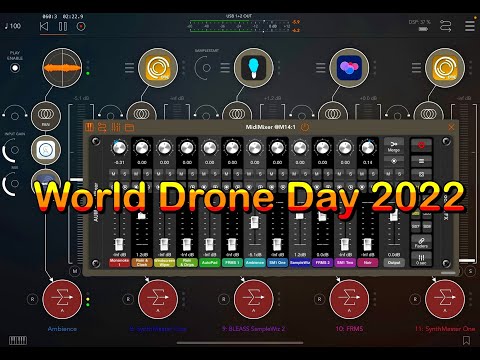480x360 pixels.
Task: Pause AUM playback
Action: (x=63, y=26)
